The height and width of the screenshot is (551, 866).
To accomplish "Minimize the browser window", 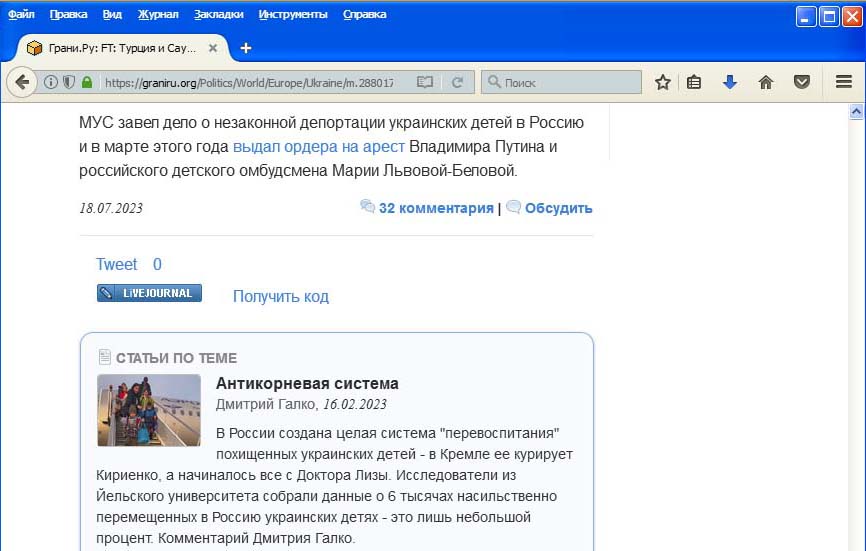I will click(806, 17).
